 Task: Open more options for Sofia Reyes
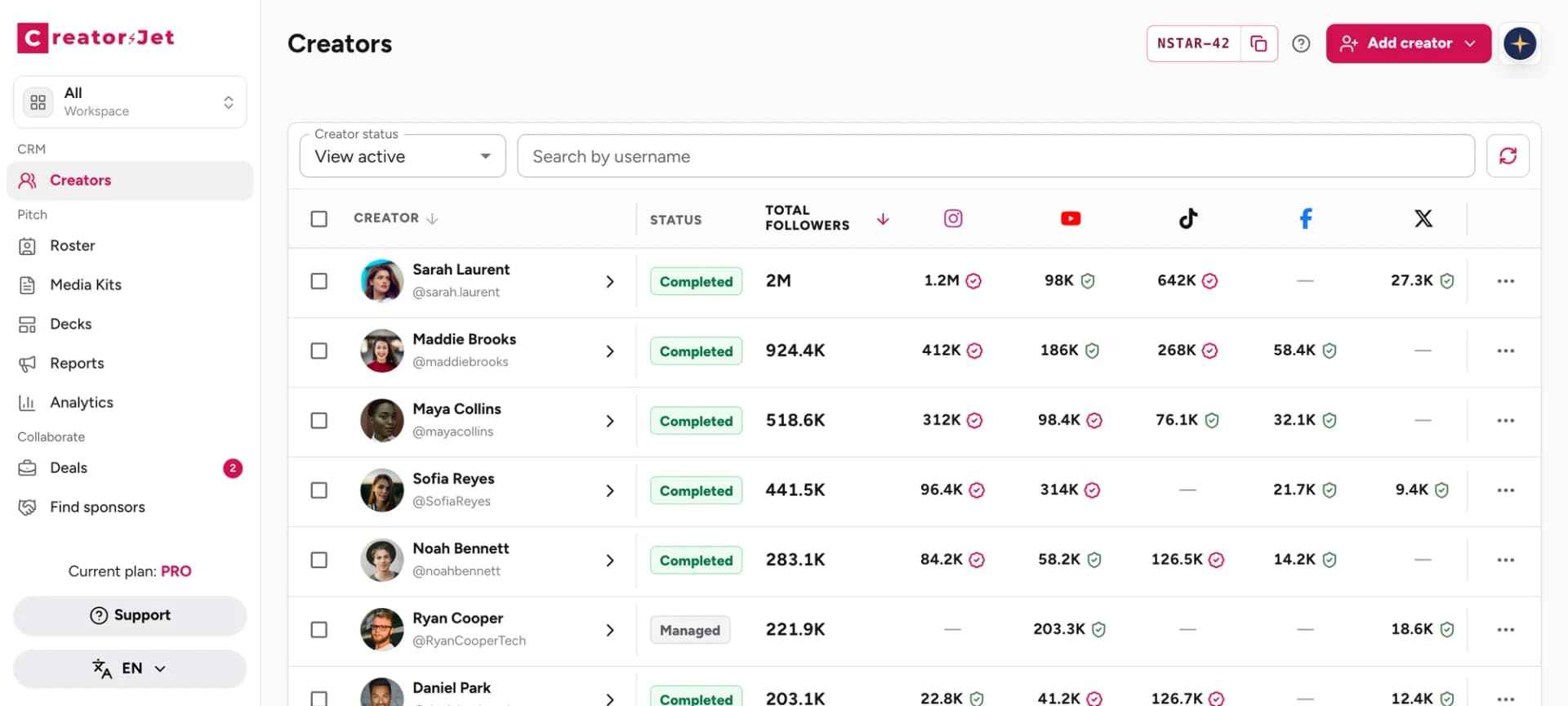tap(1506, 490)
